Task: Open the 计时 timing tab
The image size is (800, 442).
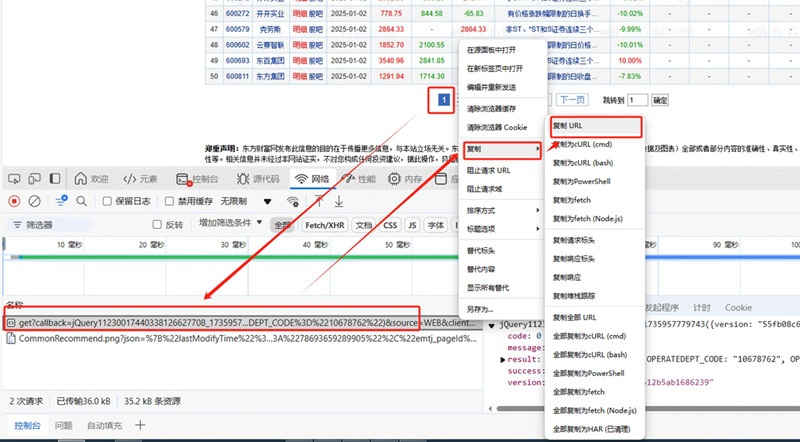Action: coord(702,308)
